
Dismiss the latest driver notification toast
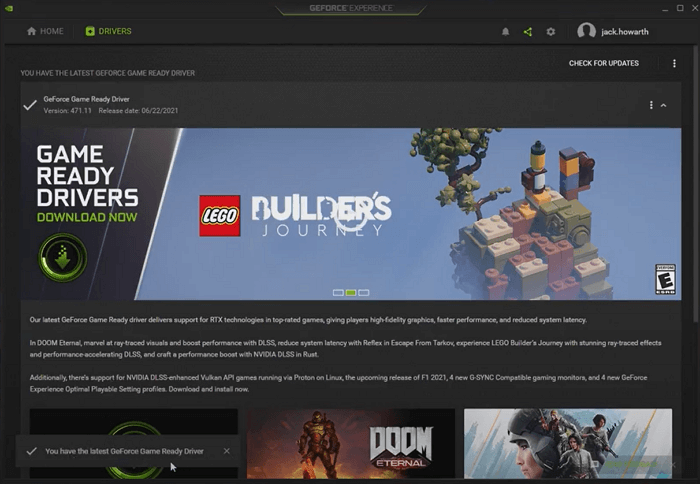[227, 451]
